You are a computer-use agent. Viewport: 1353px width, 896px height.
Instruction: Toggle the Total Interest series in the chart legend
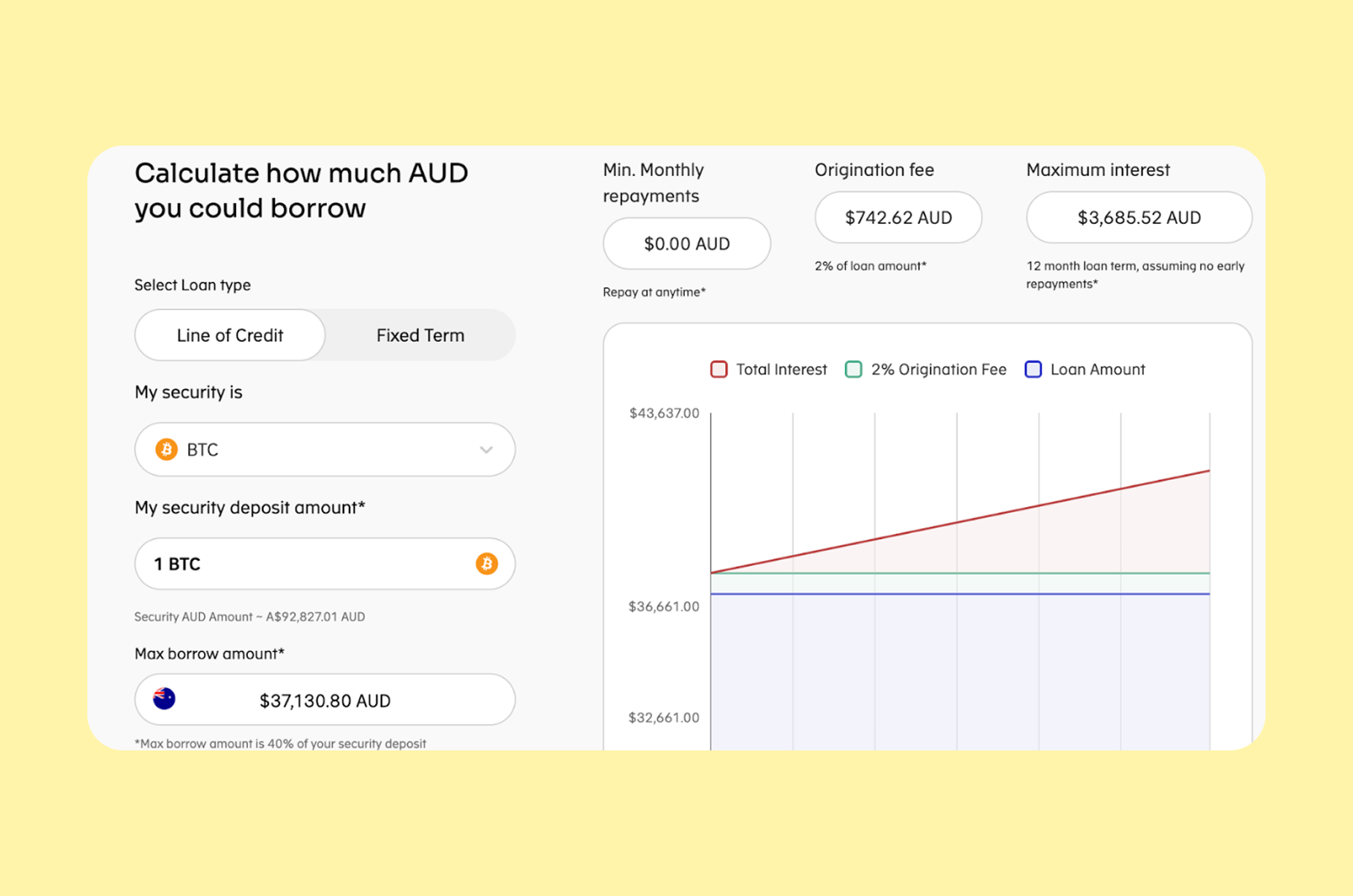coord(768,369)
